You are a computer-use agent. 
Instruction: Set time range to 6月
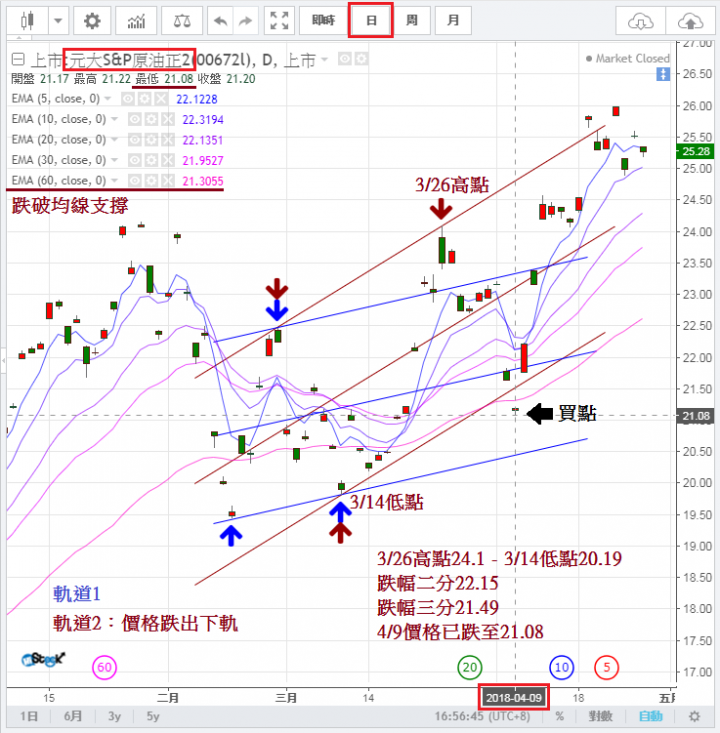[x=73, y=716]
